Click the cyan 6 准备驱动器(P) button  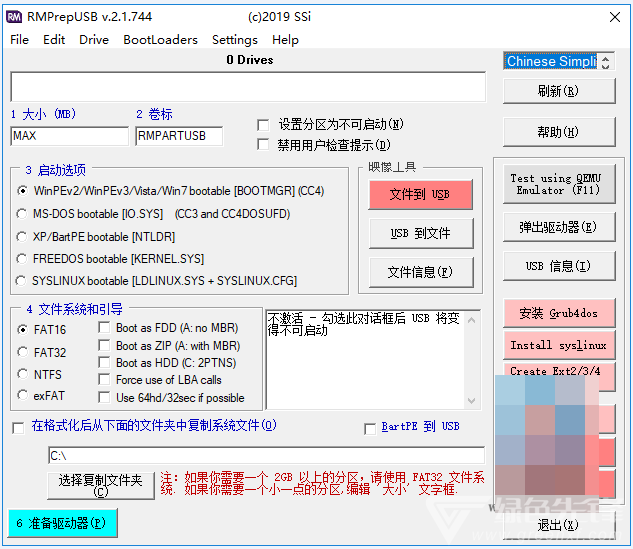pyautogui.click(x=63, y=523)
